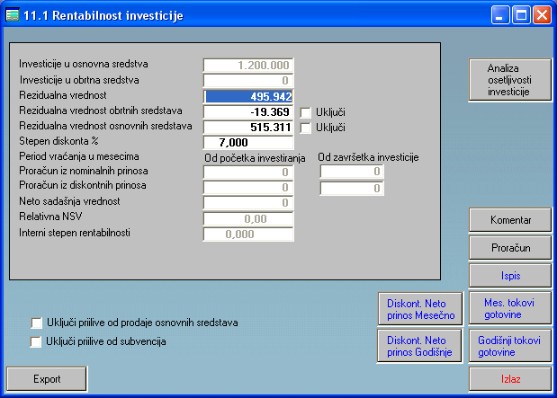
Task: Click nominalnih prinosa field under Od završetka investicije
Action: (352, 172)
